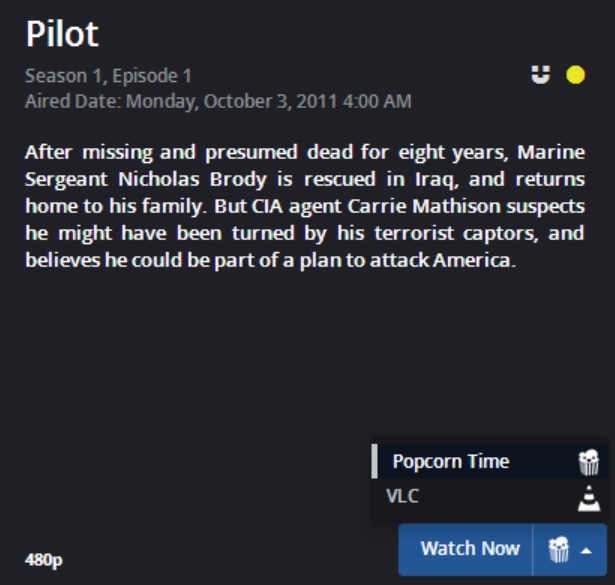Click the popcorn bucket icon in the player list
This screenshot has height=585, width=615.
[x=589, y=462]
